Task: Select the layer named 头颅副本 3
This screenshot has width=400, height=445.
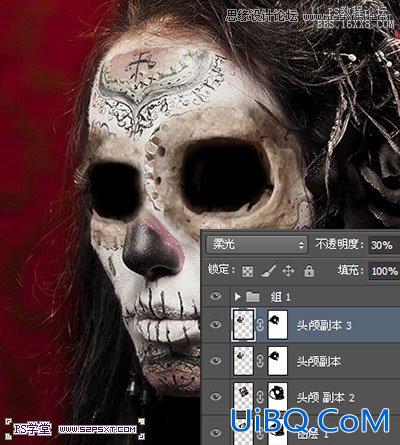Action: pos(324,325)
